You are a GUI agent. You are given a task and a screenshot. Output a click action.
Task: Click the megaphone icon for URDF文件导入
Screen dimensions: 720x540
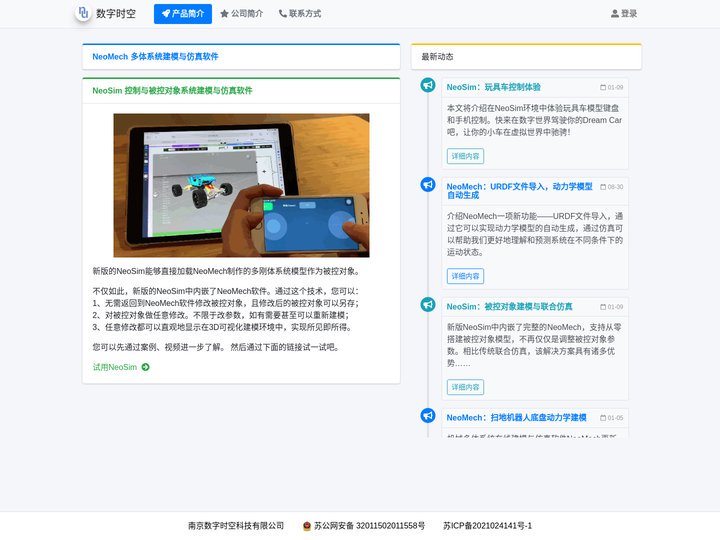(428, 185)
